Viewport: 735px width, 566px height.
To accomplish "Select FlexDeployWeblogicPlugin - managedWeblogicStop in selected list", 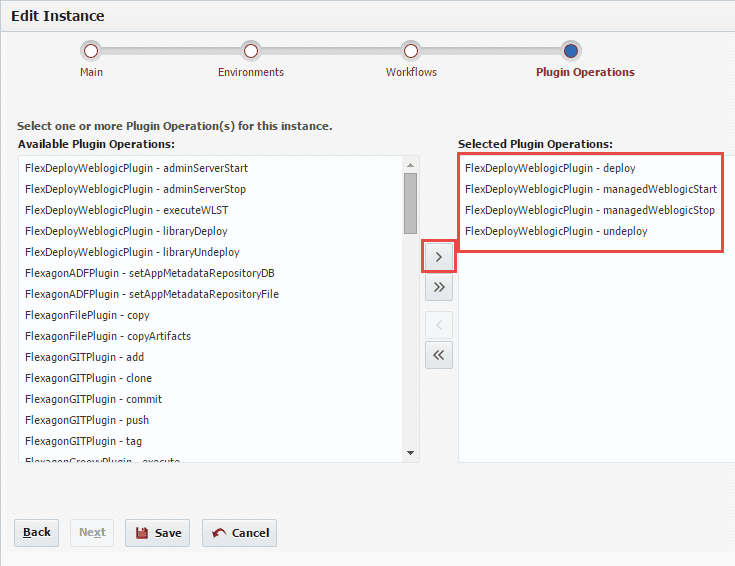I will tap(591, 210).
